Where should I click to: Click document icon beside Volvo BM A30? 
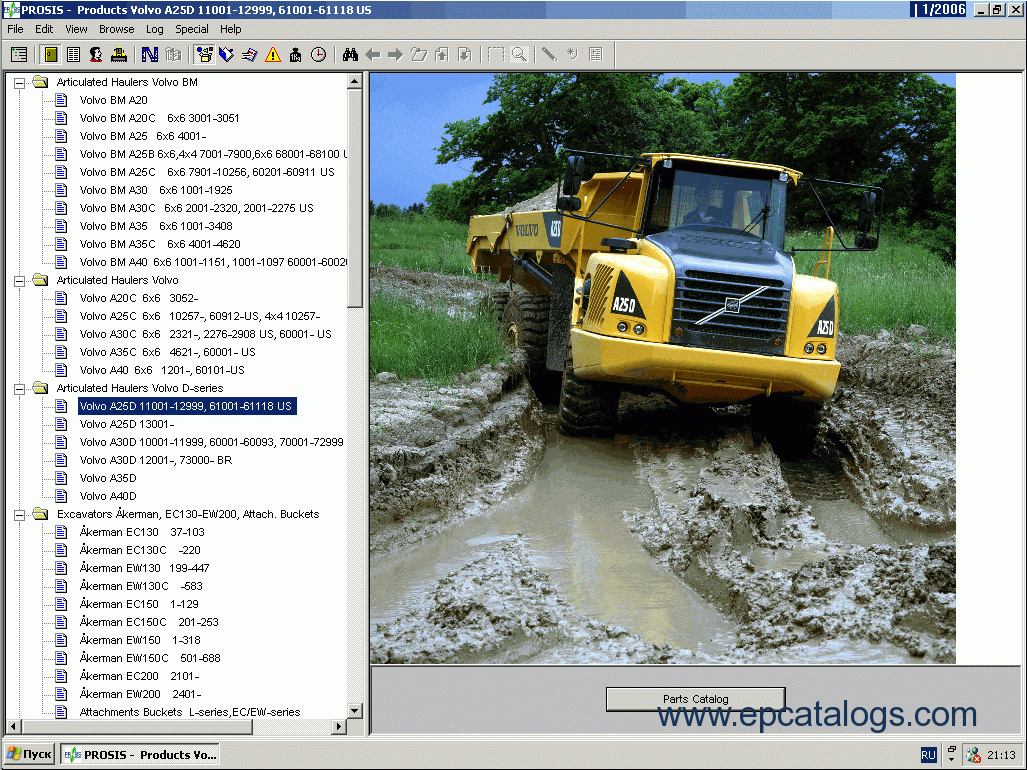tap(61, 190)
